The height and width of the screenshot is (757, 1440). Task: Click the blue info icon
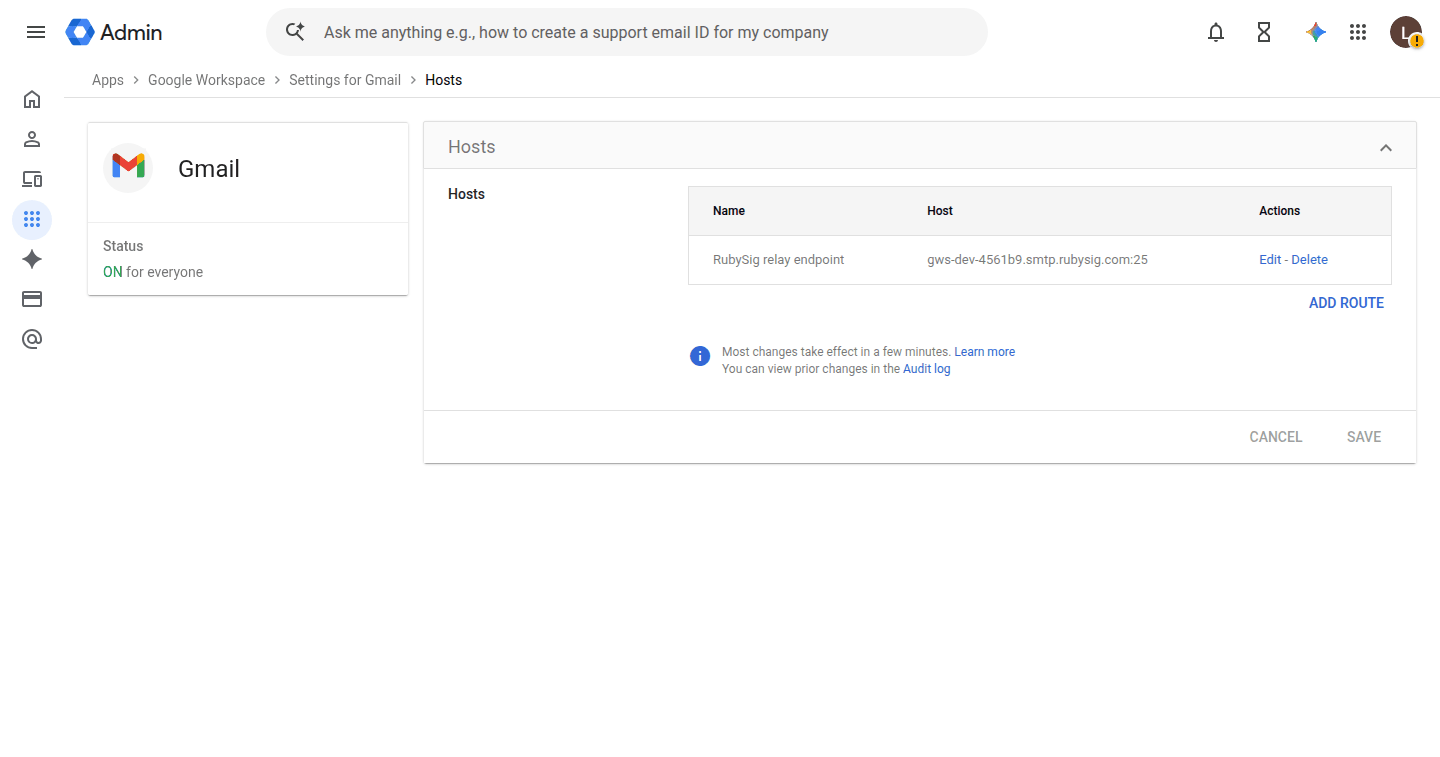700,355
